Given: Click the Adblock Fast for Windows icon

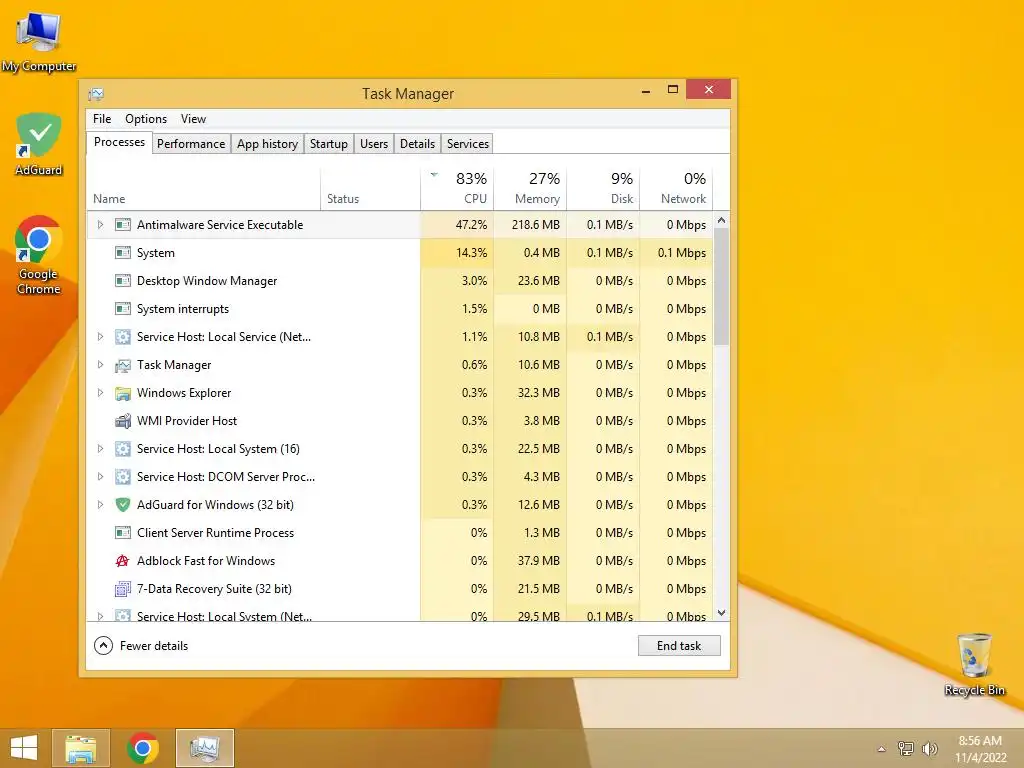Looking at the screenshot, I should tap(123, 561).
